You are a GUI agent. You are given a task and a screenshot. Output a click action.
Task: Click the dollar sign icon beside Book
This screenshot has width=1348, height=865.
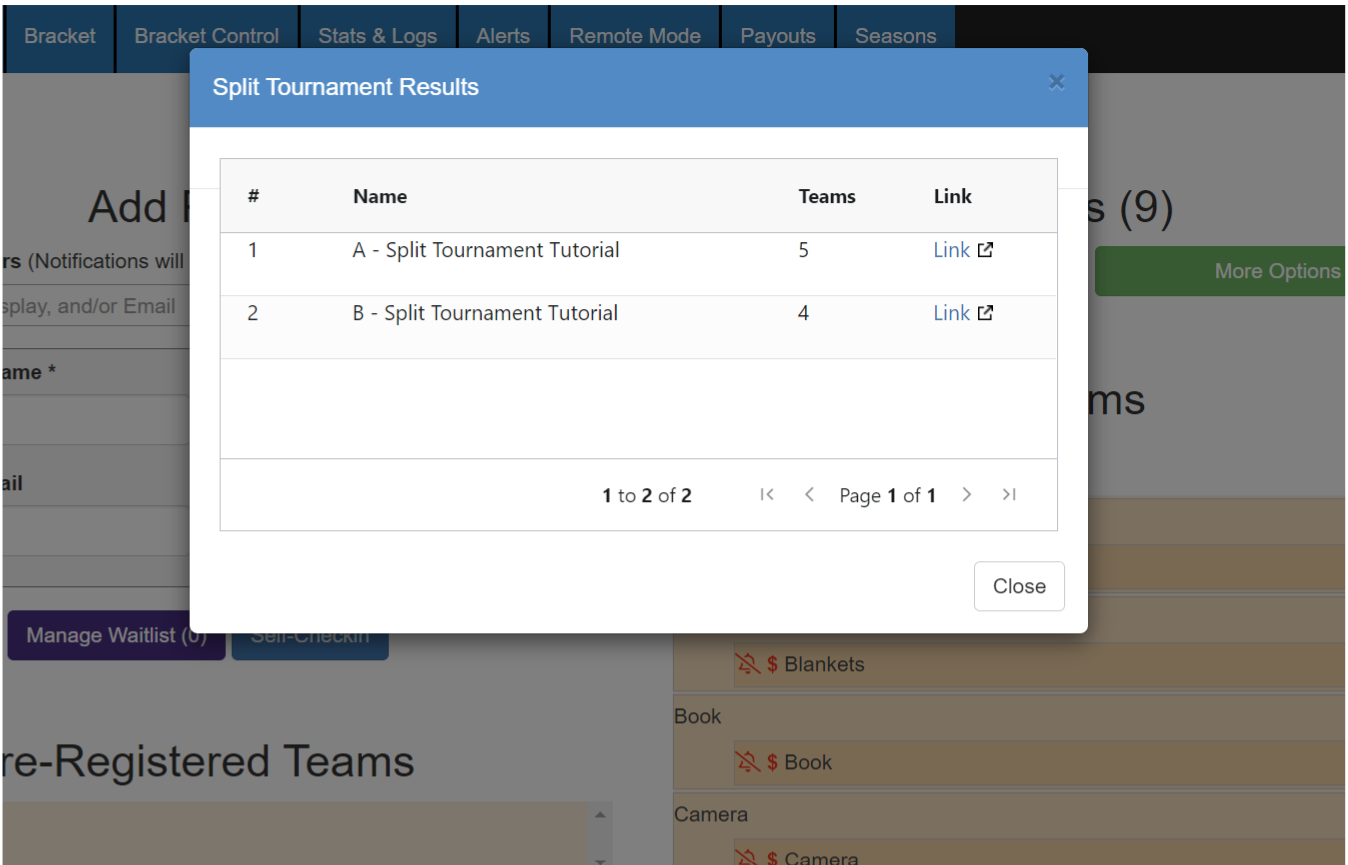coord(773,762)
